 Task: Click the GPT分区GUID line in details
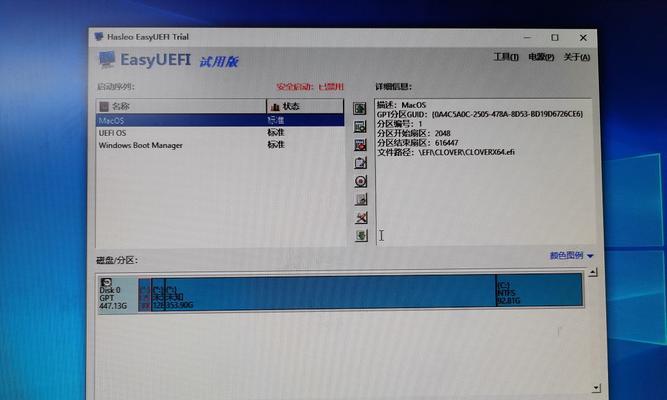coord(480,114)
